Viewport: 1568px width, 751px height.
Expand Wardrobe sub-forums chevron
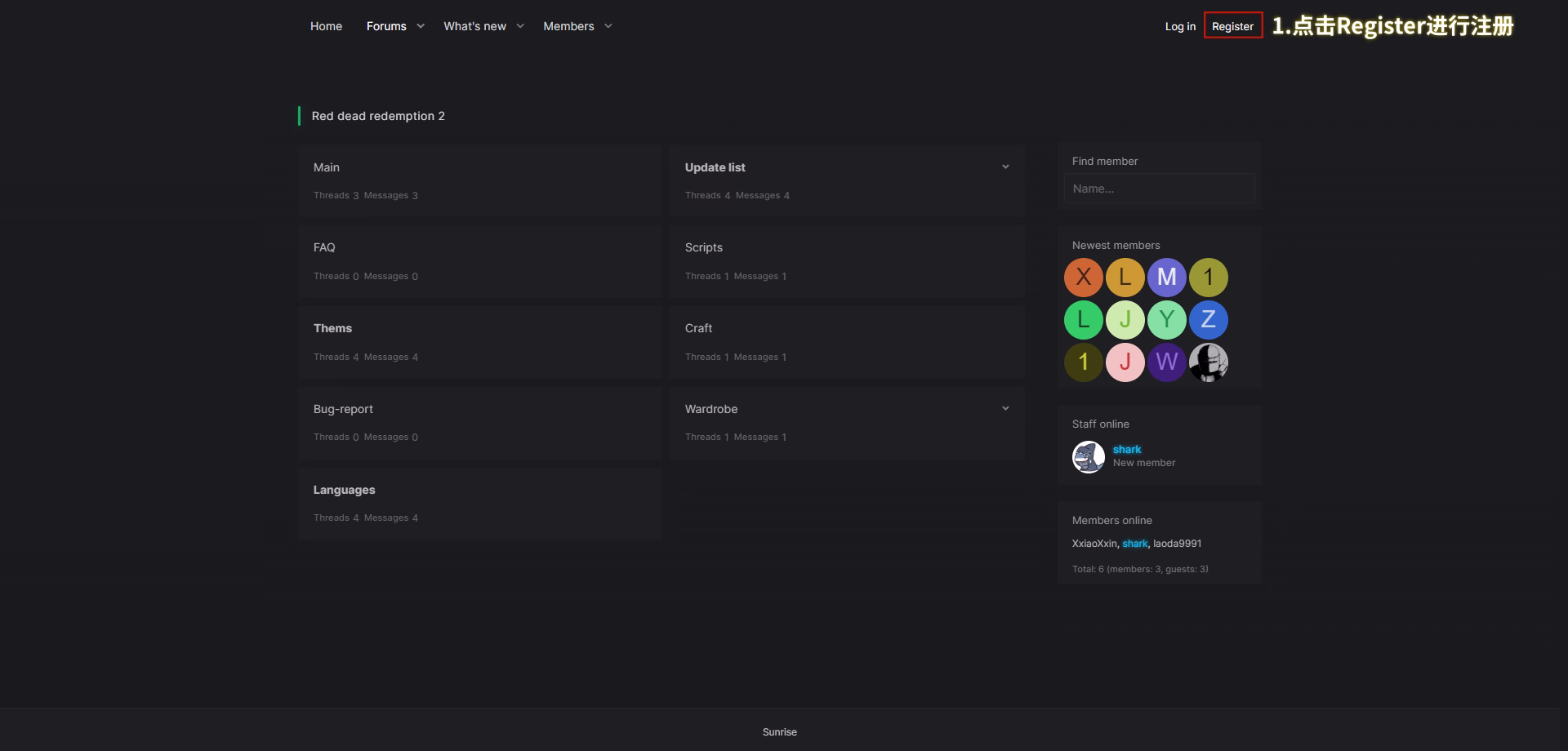1005,409
